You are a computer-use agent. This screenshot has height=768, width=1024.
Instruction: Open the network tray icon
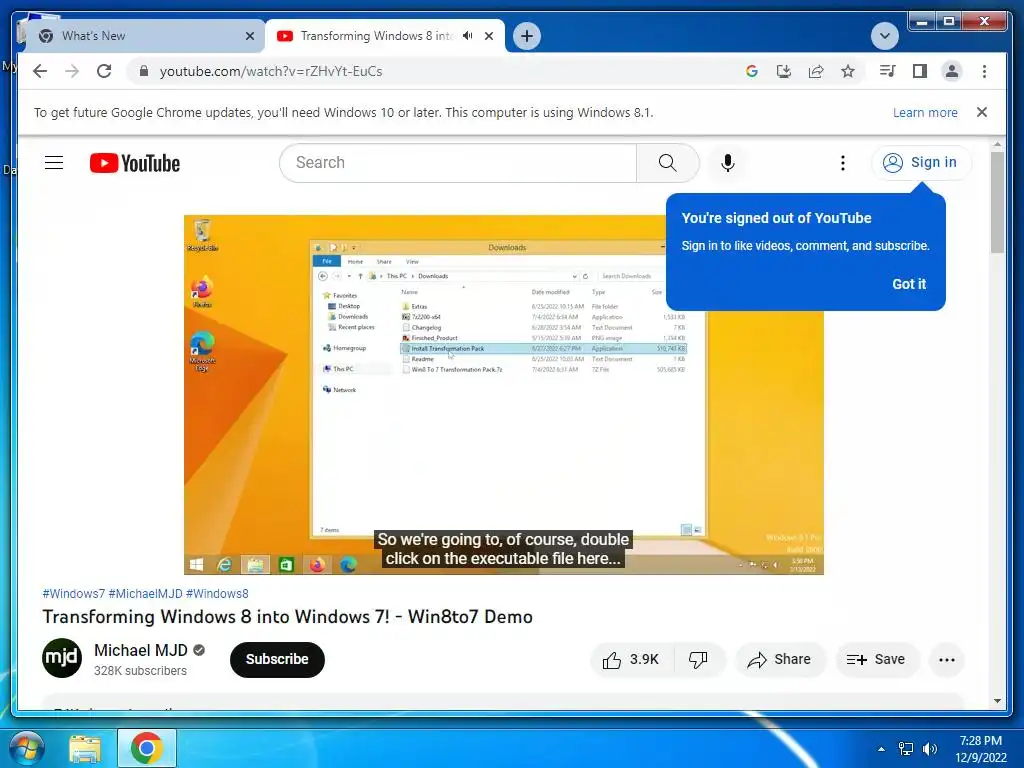pyautogui.click(x=905, y=749)
